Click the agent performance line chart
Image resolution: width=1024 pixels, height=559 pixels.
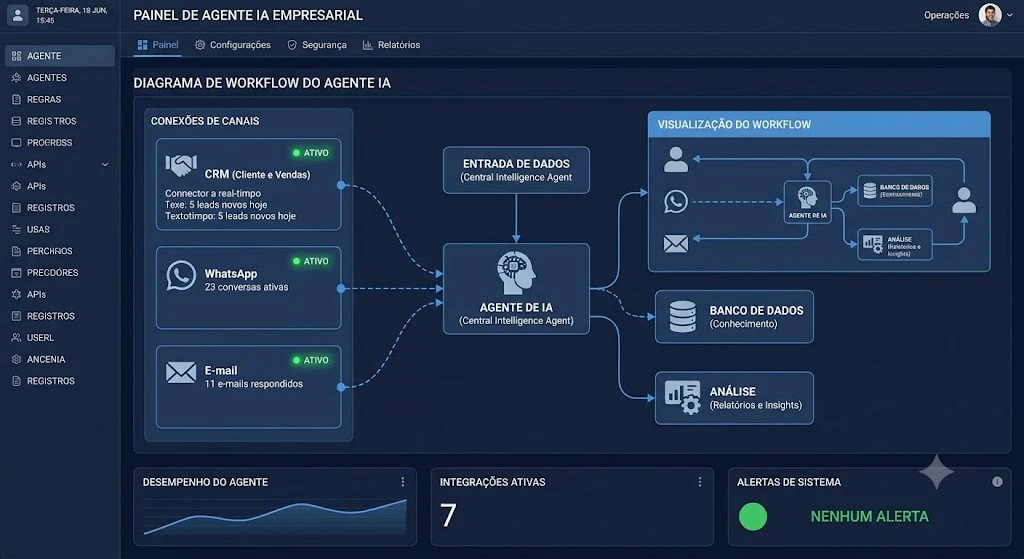[x=275, y=517]
